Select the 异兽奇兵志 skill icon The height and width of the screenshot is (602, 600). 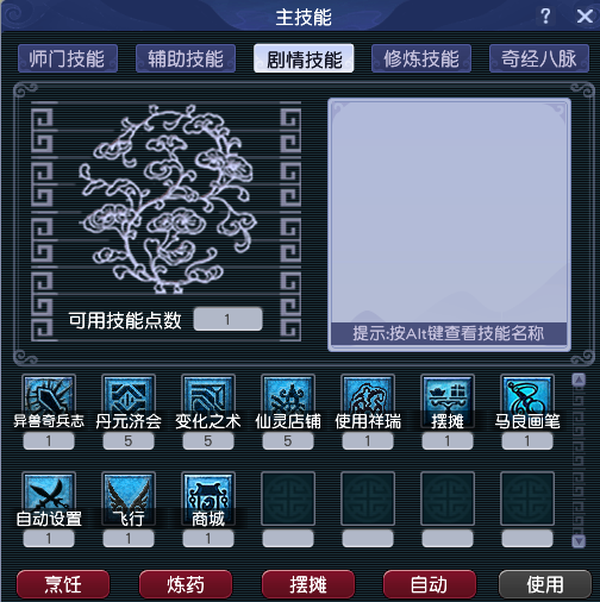click(49, 401)
